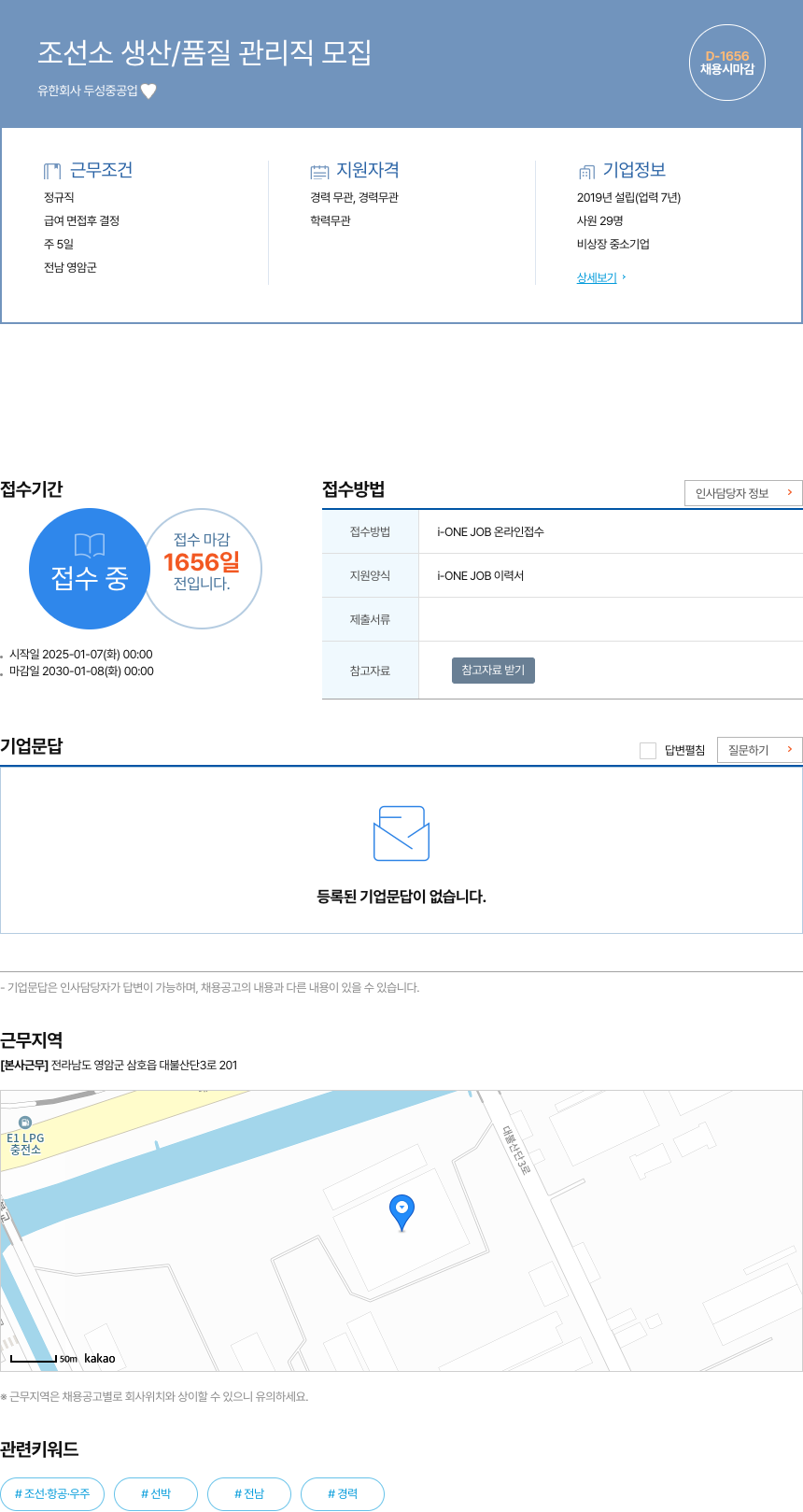Click the 접수 중 status circle
The height and width of the screenshot is (1512, 803).
(x=90, y=568)
